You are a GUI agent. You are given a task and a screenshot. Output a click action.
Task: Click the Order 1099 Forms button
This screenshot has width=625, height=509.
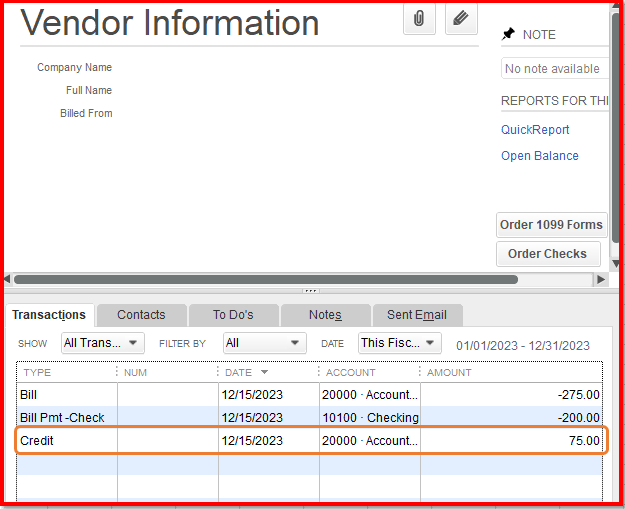[551, 225]
